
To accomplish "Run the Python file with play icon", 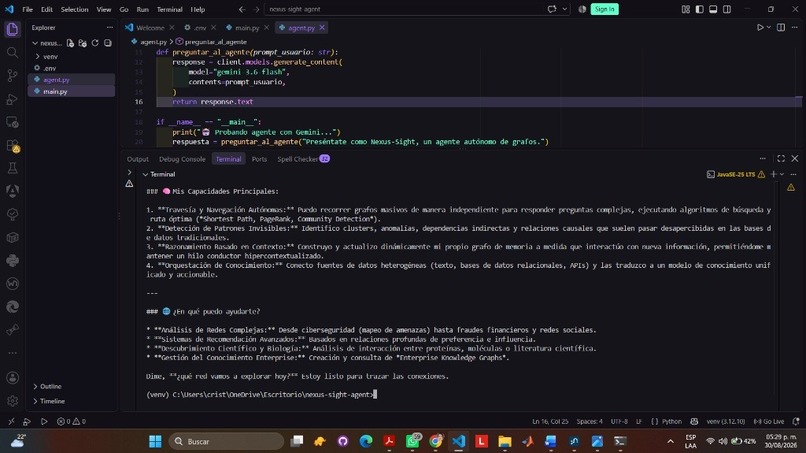I will 760,27.
